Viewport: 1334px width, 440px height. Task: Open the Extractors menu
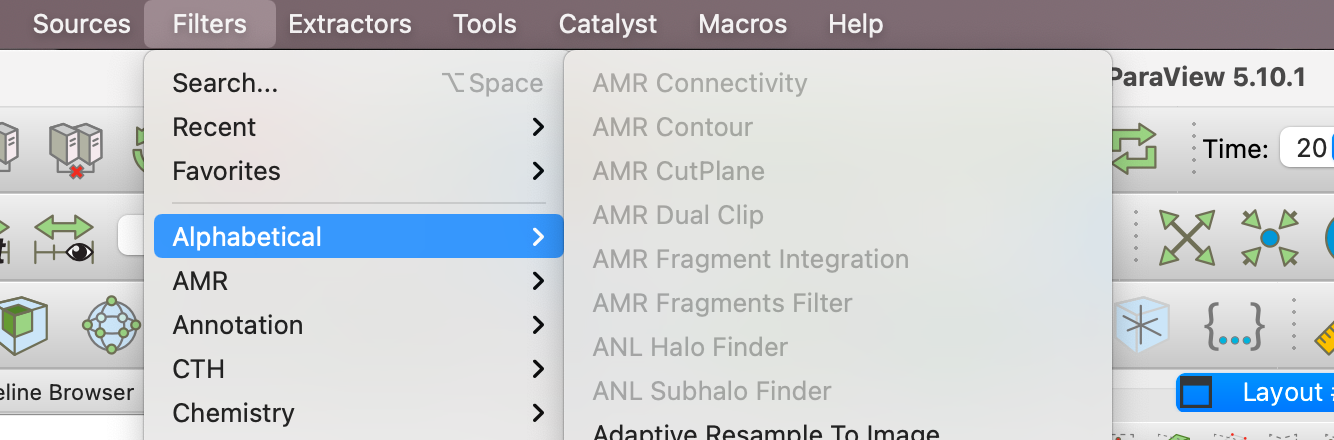(x=350, y=24)
